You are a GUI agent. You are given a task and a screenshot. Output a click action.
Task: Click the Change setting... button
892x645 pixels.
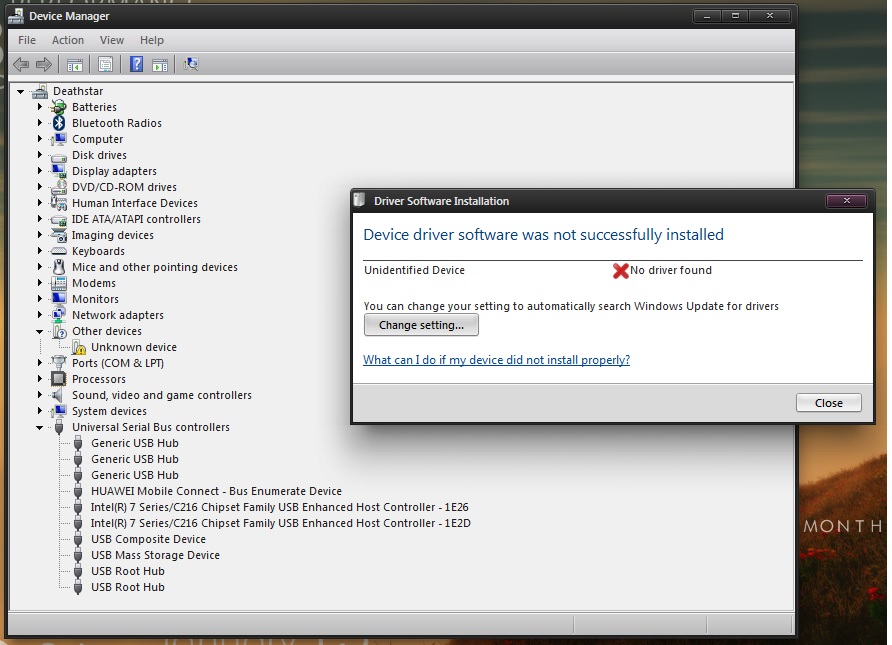pos(421,325)
